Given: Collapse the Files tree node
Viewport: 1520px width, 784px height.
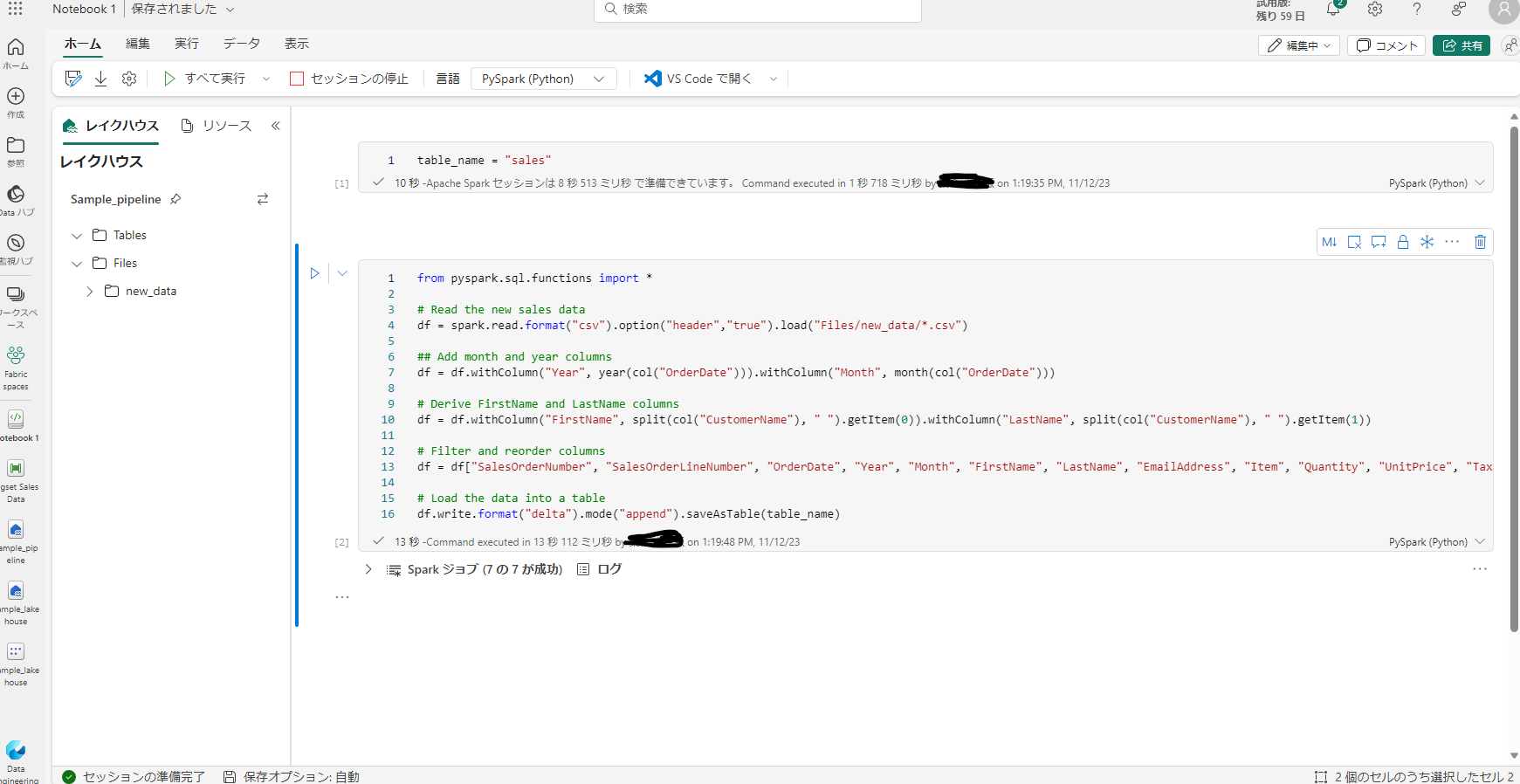Looking at the screenshot, I should pos(77,264).
